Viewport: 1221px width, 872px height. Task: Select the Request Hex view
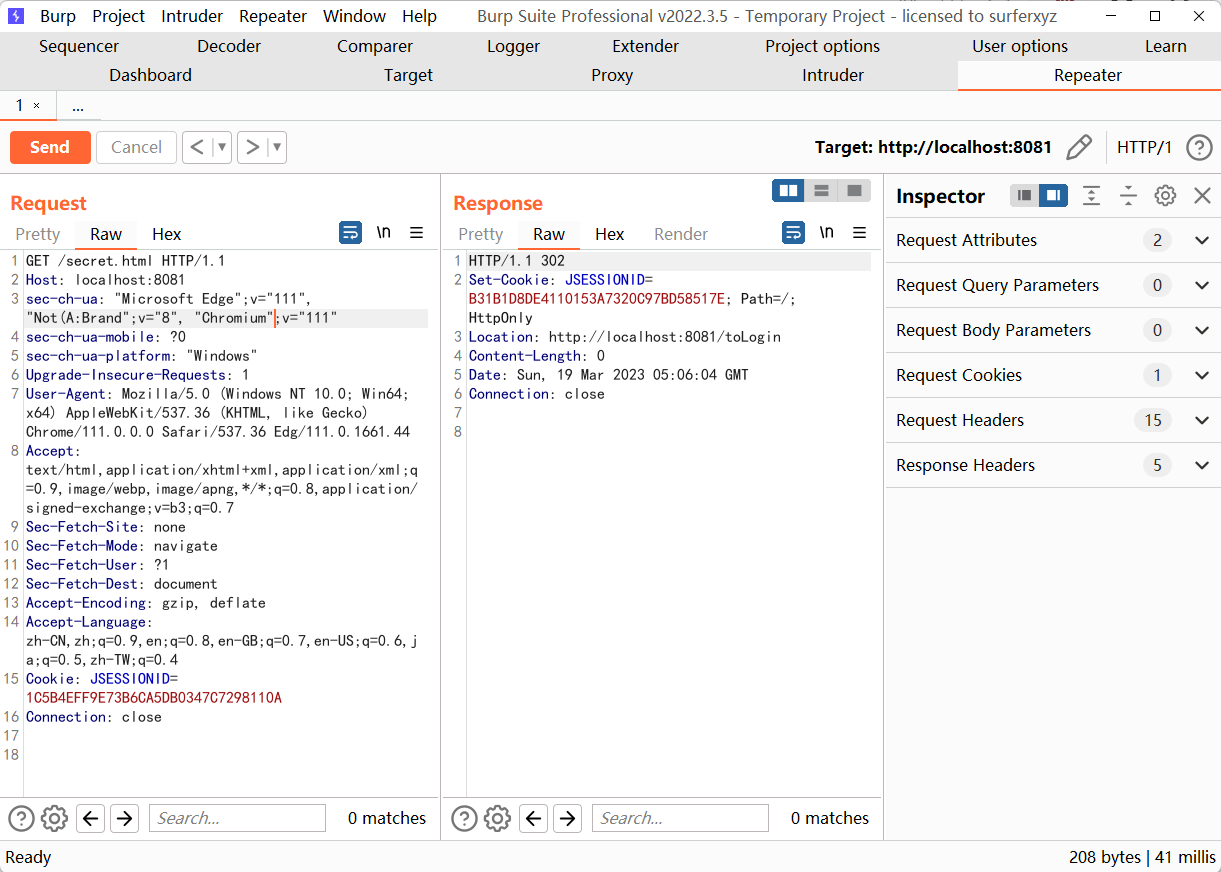pyautogui.click(x=167, y=234)
